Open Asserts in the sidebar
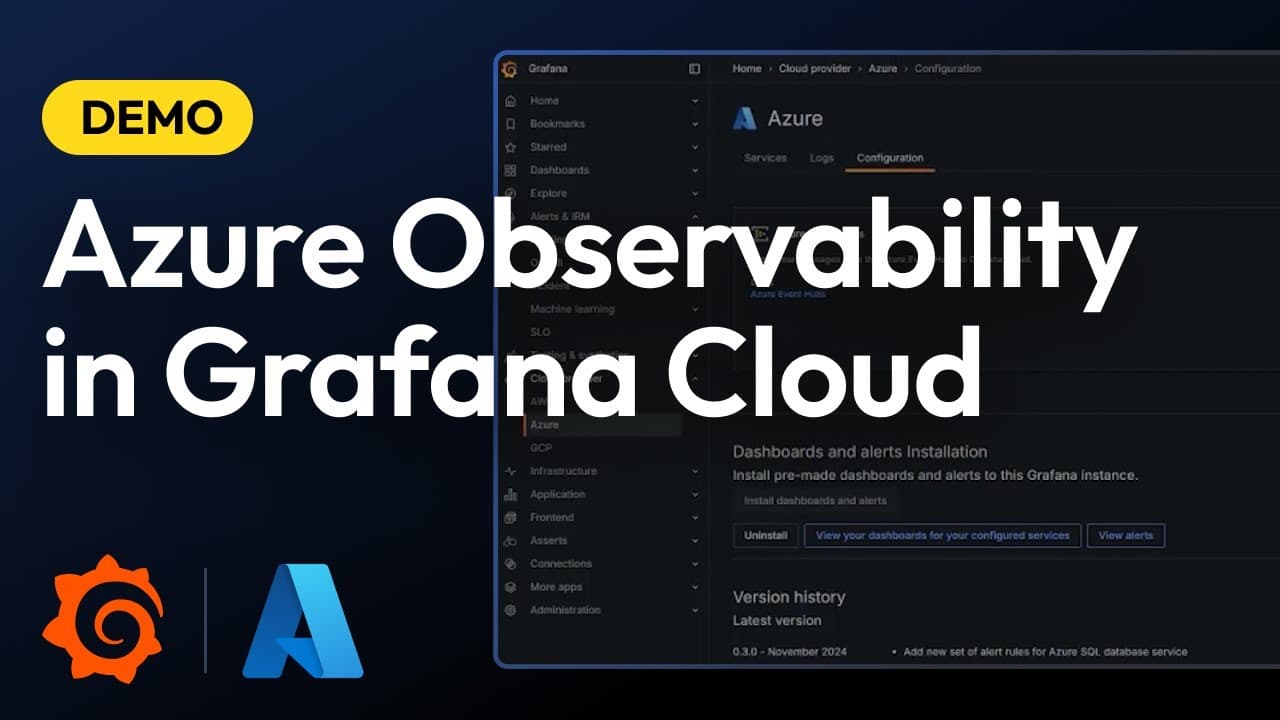This screenshot has height=720, width=1280. [548, 541]
